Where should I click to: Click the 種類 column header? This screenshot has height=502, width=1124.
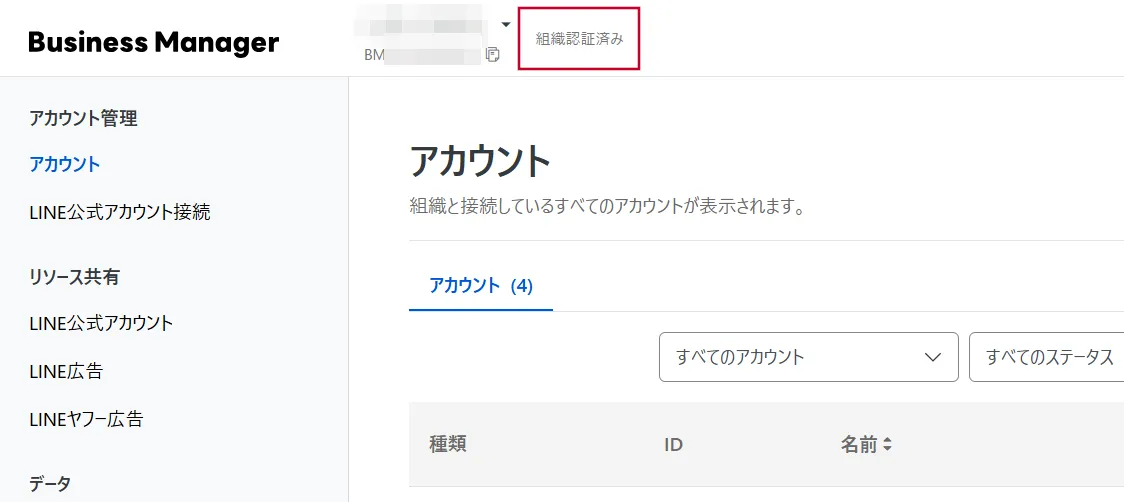(x=448, y=444)
